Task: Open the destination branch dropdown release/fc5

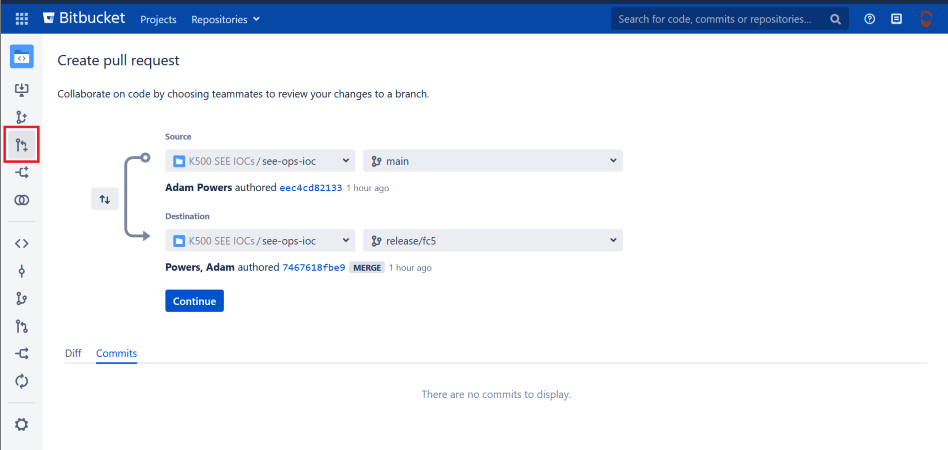Action: point(492,240)
